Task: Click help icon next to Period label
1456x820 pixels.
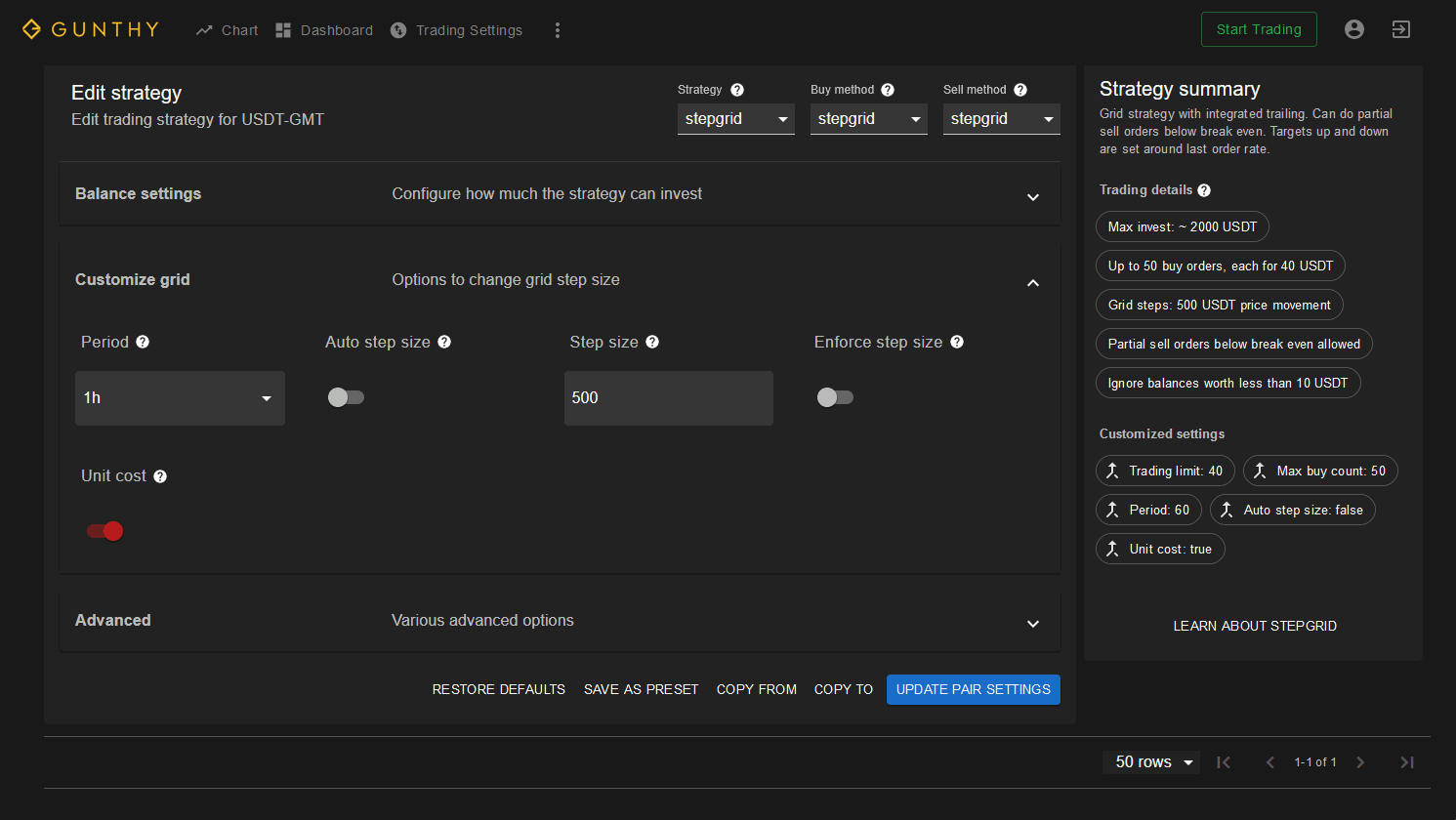Action: pyautogui.click(x=143, y=342)
